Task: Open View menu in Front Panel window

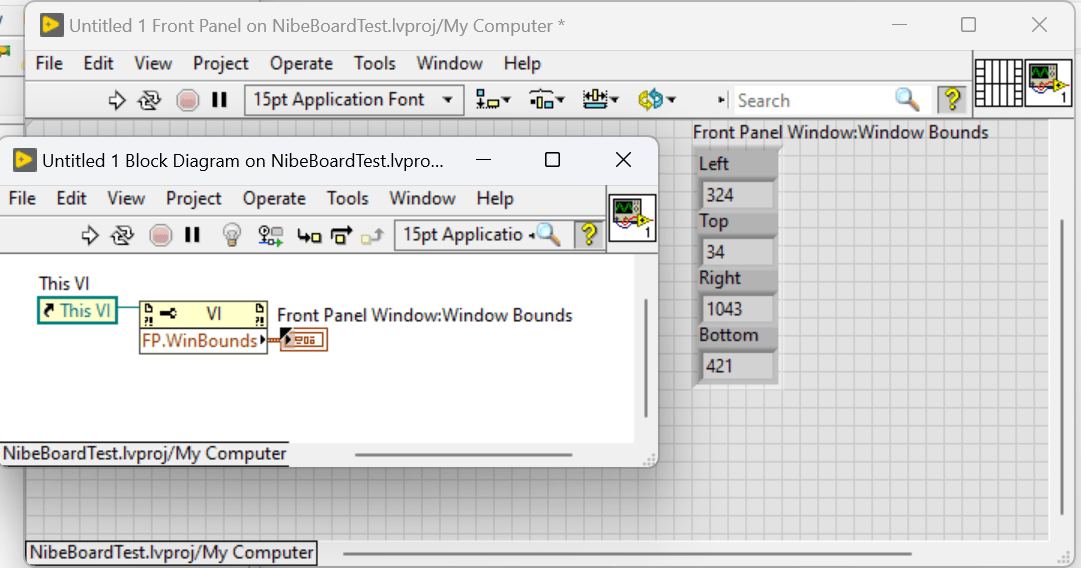Action: pos(153,63)
